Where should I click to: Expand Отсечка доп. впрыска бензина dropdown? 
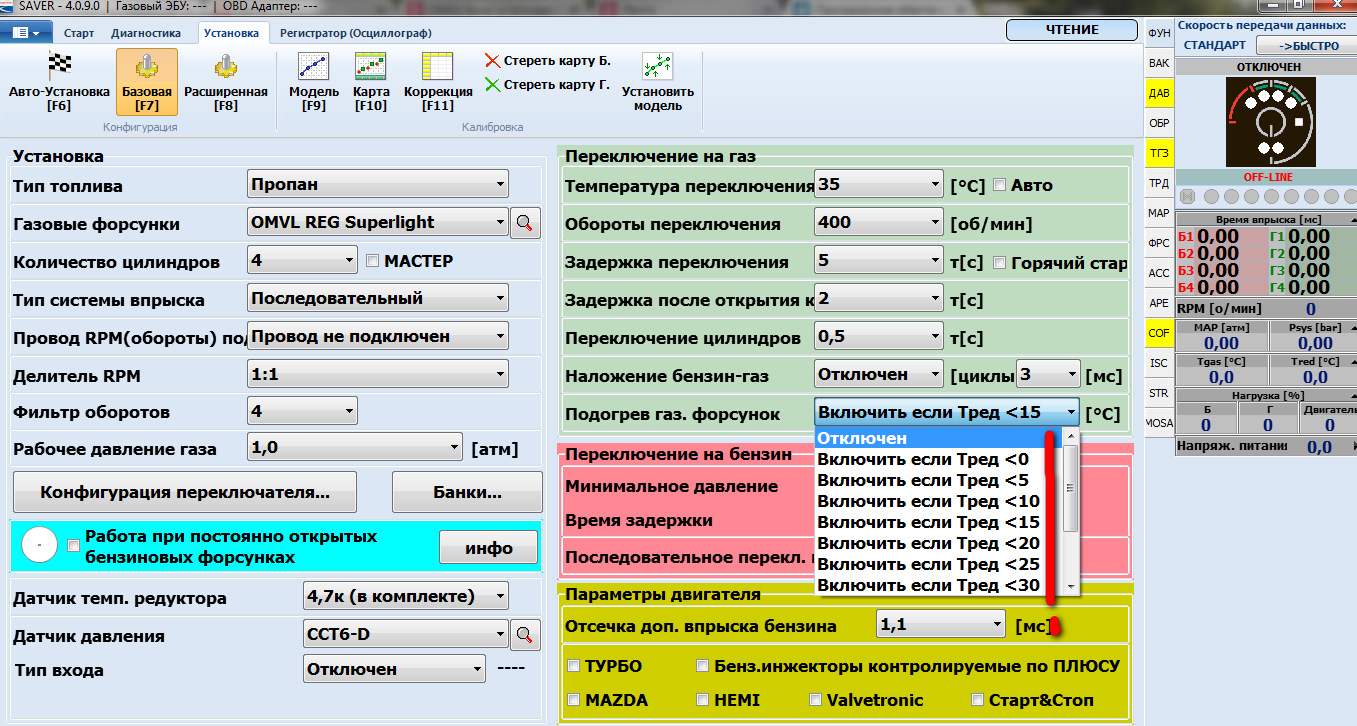[x=940, y=625]
